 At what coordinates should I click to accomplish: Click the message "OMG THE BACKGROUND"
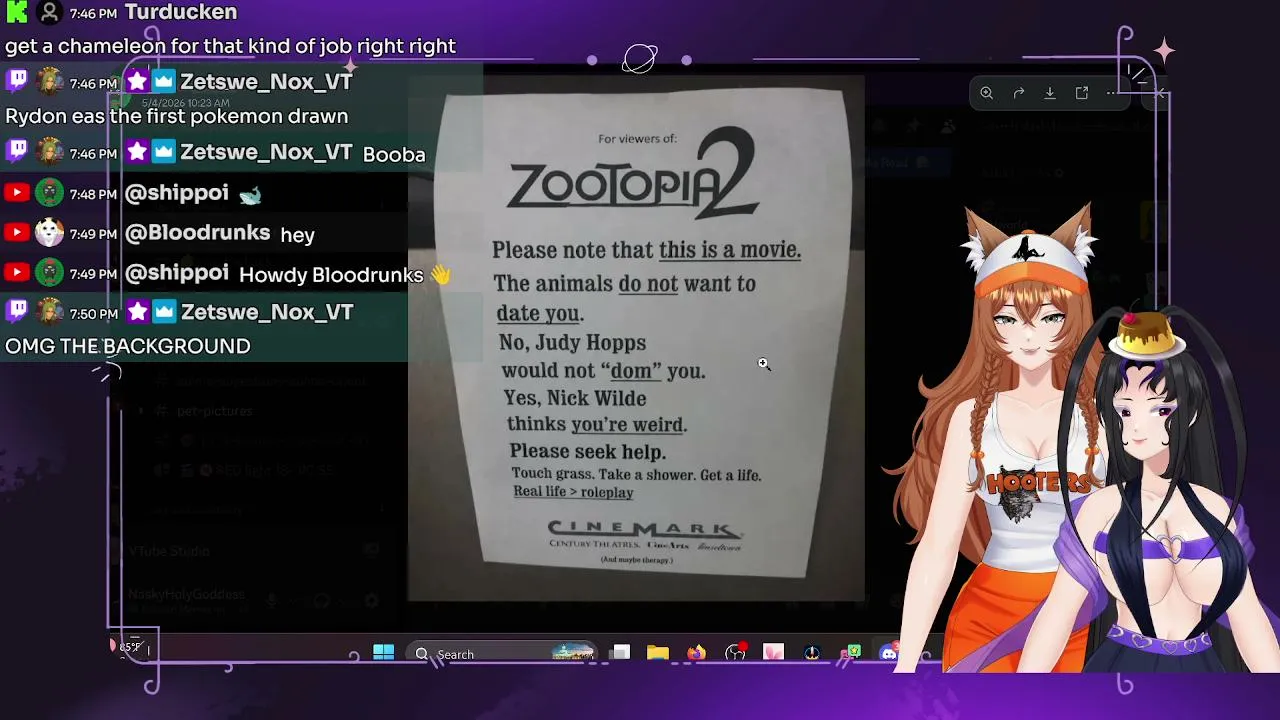coord(128,346)
